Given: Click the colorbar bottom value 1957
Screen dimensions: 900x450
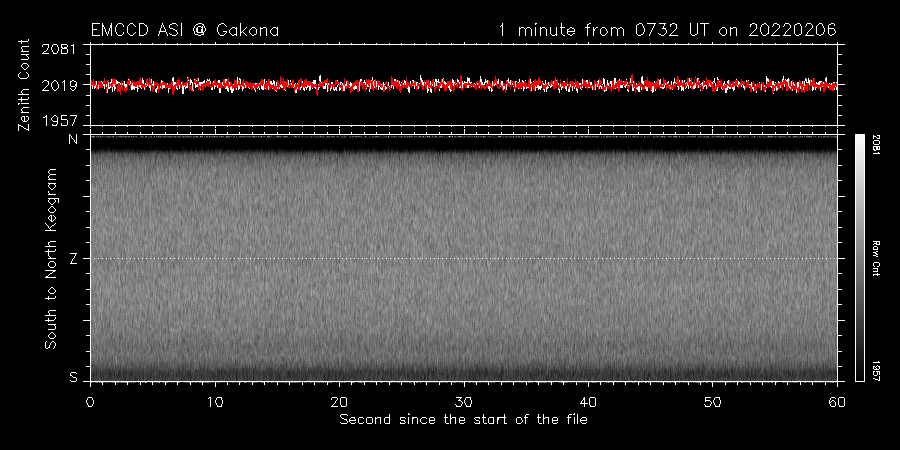Looking at the screenshot, I should pyautogui.click(x=876, y=371).
